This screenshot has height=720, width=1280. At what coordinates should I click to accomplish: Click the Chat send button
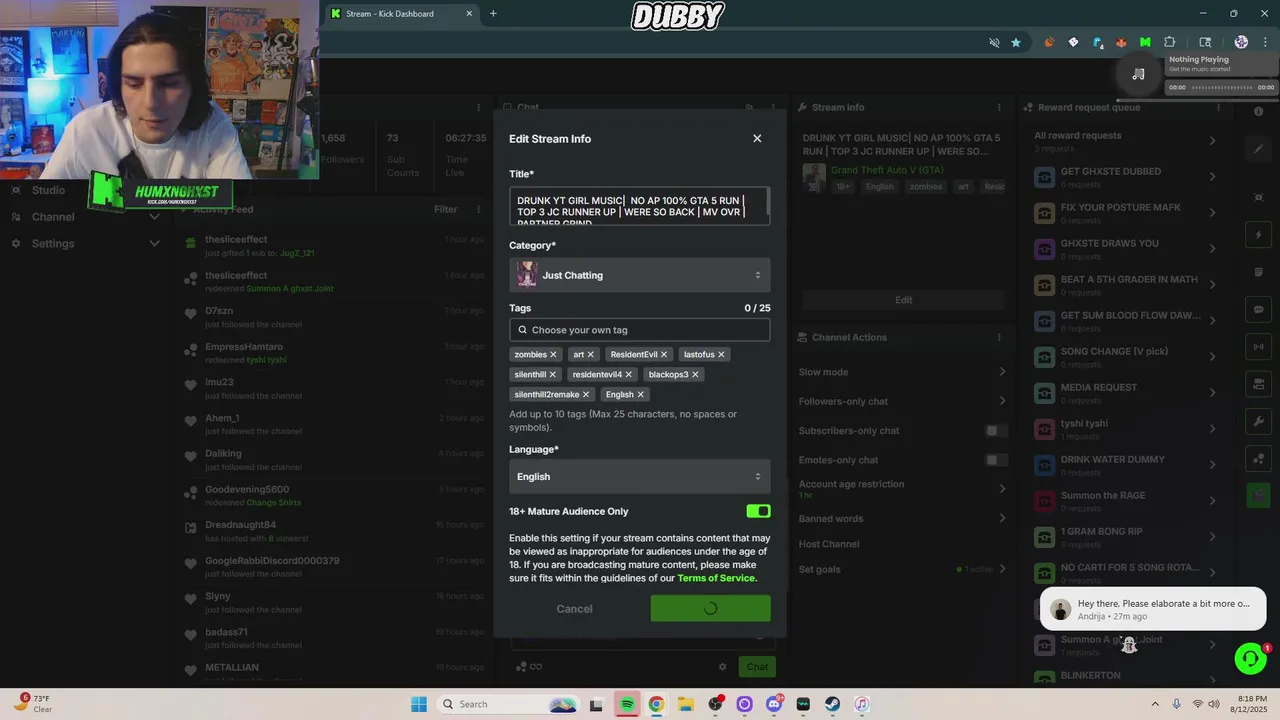pyautogui.click(x=757, y=667)
